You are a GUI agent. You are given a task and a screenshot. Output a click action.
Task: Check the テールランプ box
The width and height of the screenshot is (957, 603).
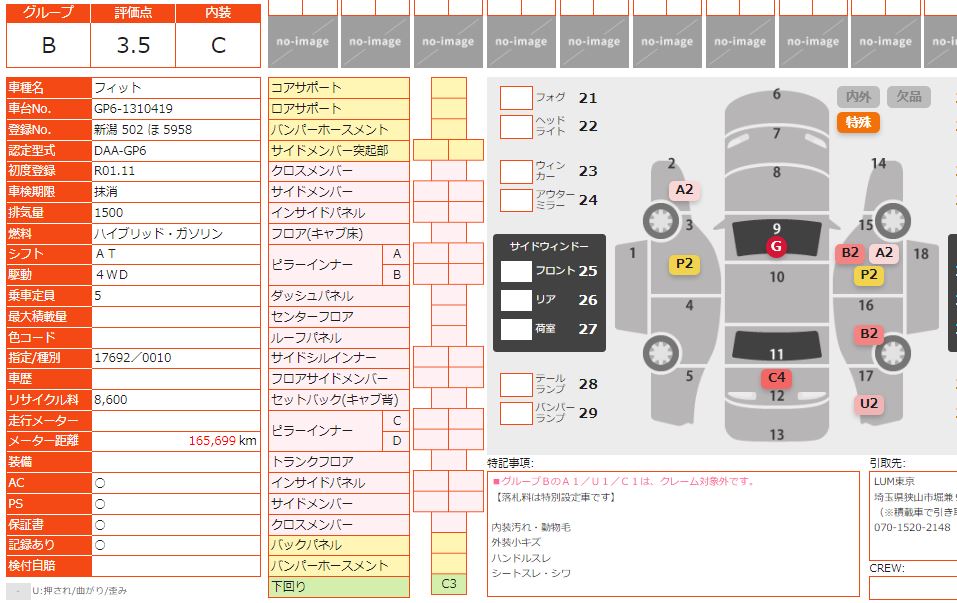pyautogui.click(x=516, y=385)
